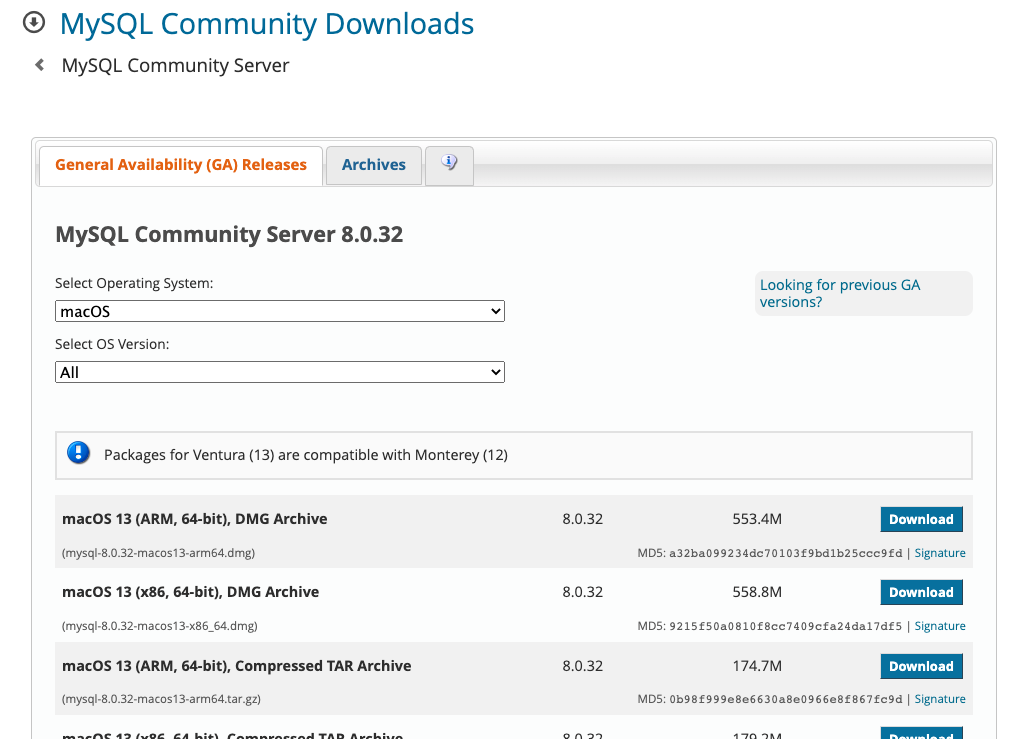
Task: Click macOS 13 (x86, 64-bit), DMG Archive title
Action: coord(190,591)
